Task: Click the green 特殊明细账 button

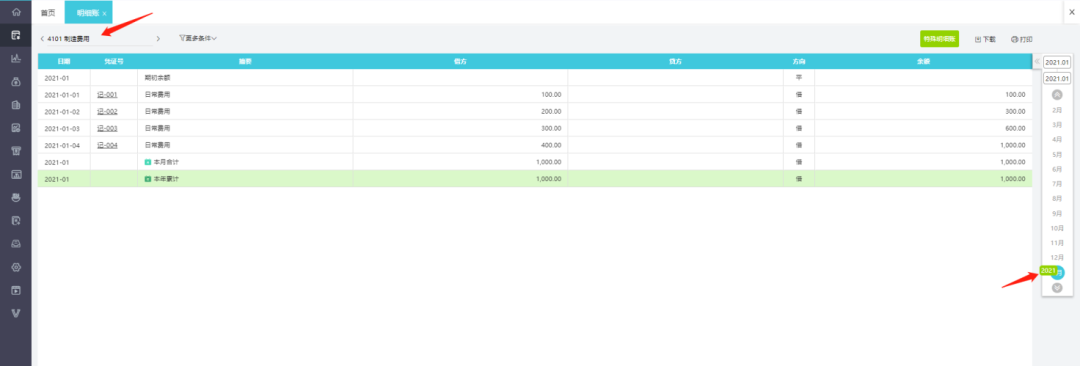Action: click(939, 39)
